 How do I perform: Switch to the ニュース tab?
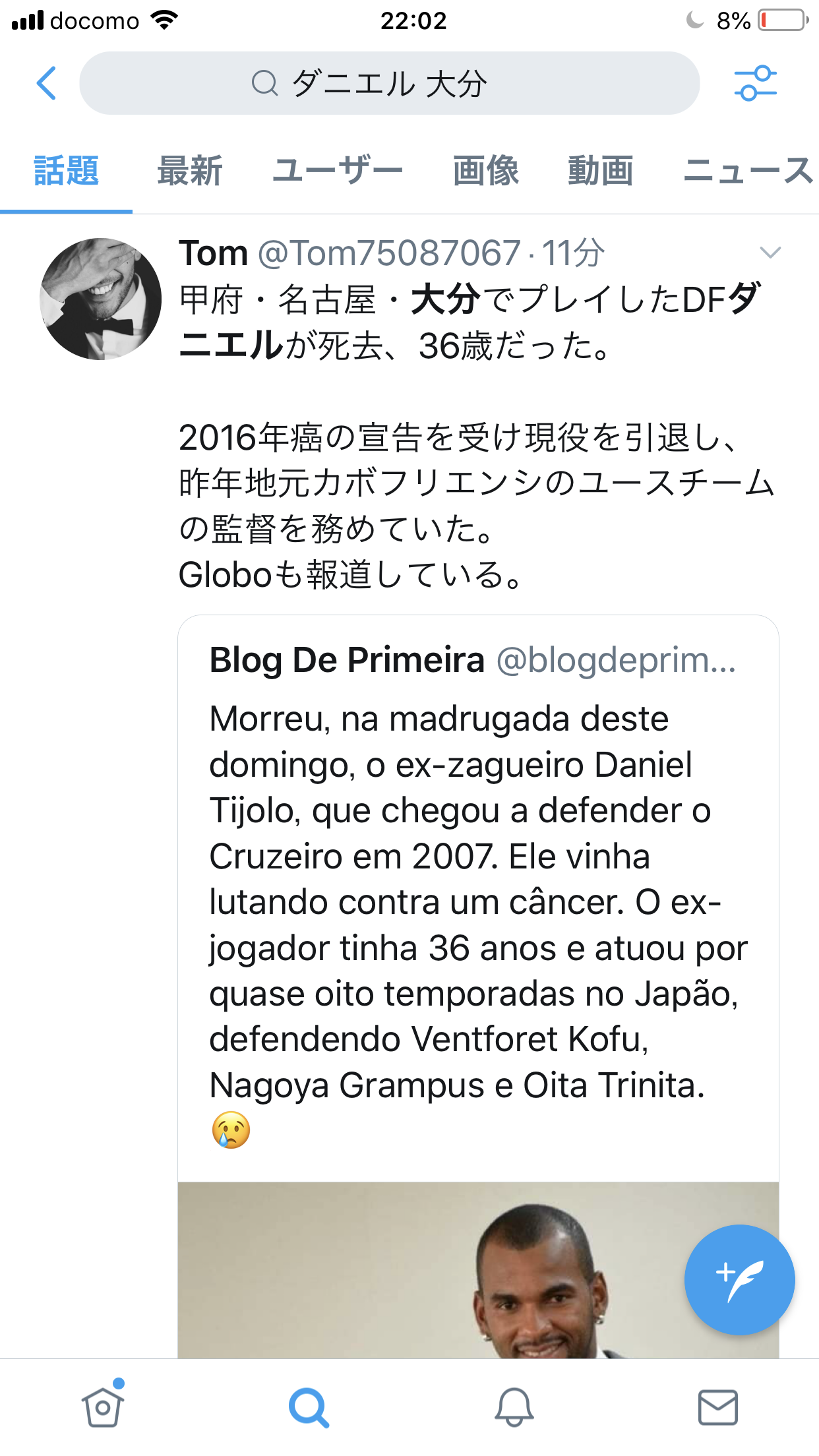(x=748, y=171)
